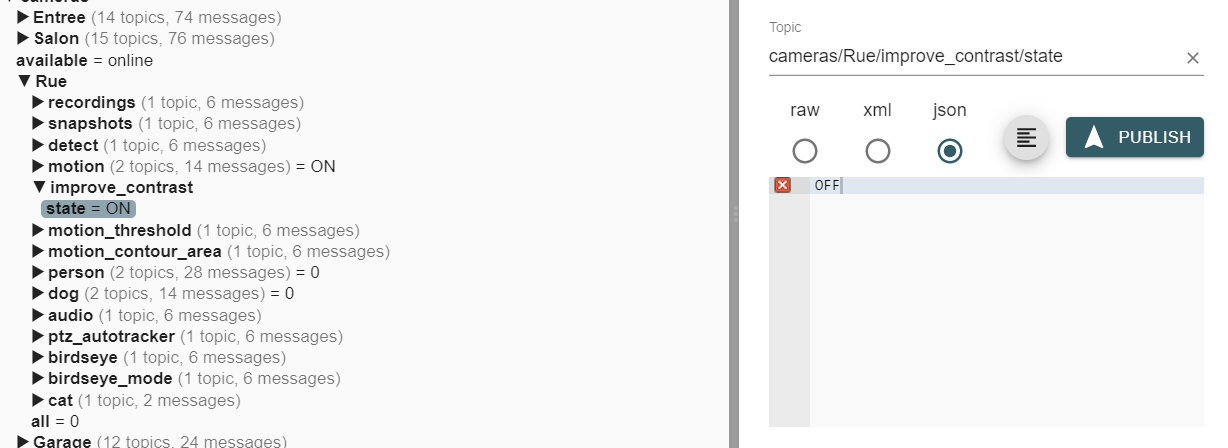Click the OFF payload editor line
This screenshot has height=448, width=1228.
click(x=1006, y=185)
